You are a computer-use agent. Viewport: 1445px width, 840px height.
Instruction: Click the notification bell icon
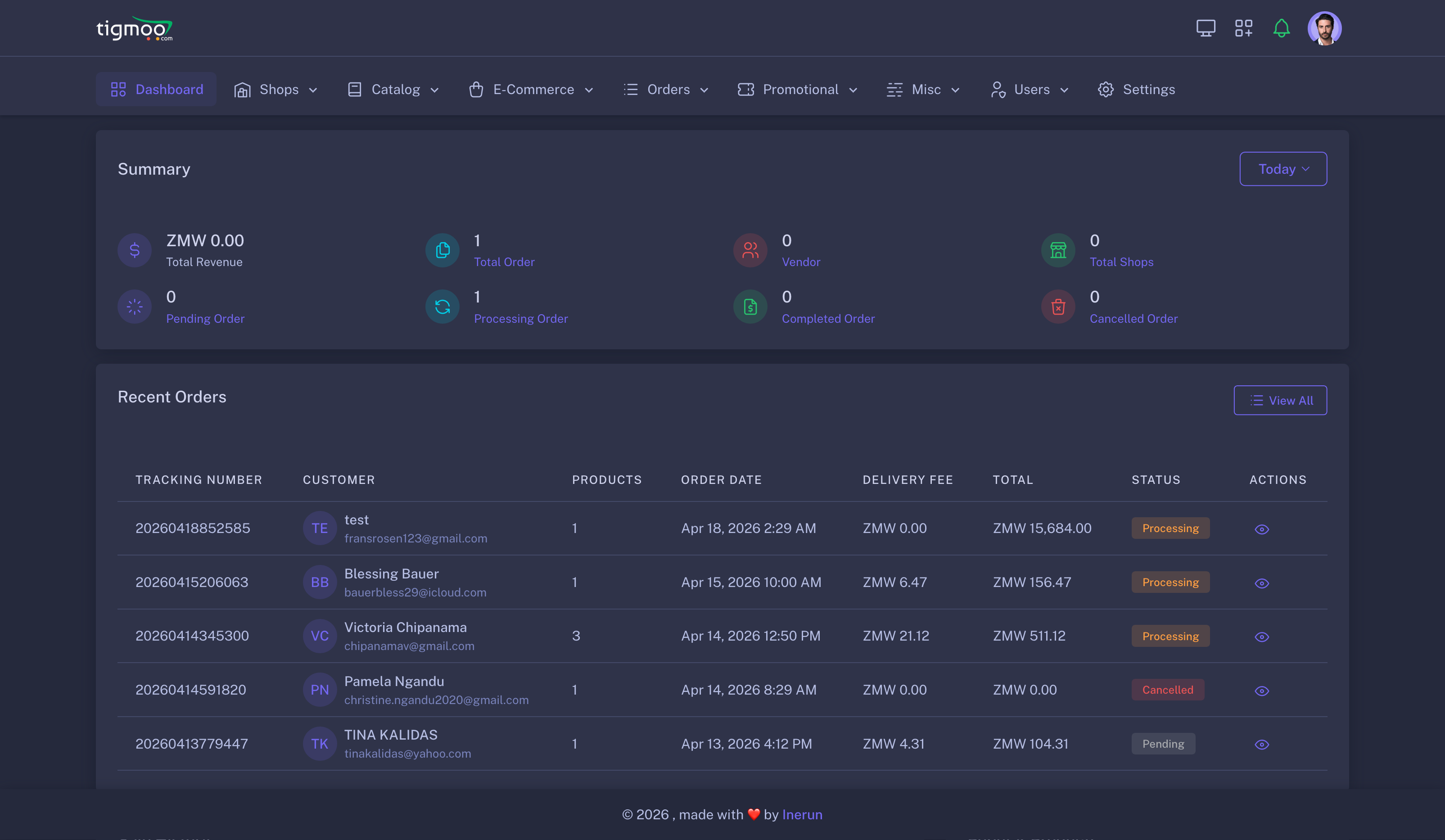coord(1281,28)
